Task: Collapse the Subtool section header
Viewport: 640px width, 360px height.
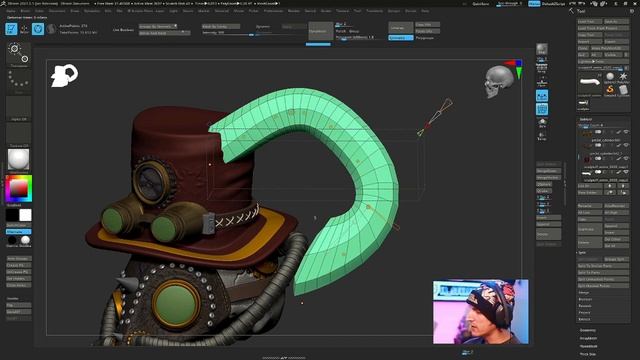Action: click(586, 119)
